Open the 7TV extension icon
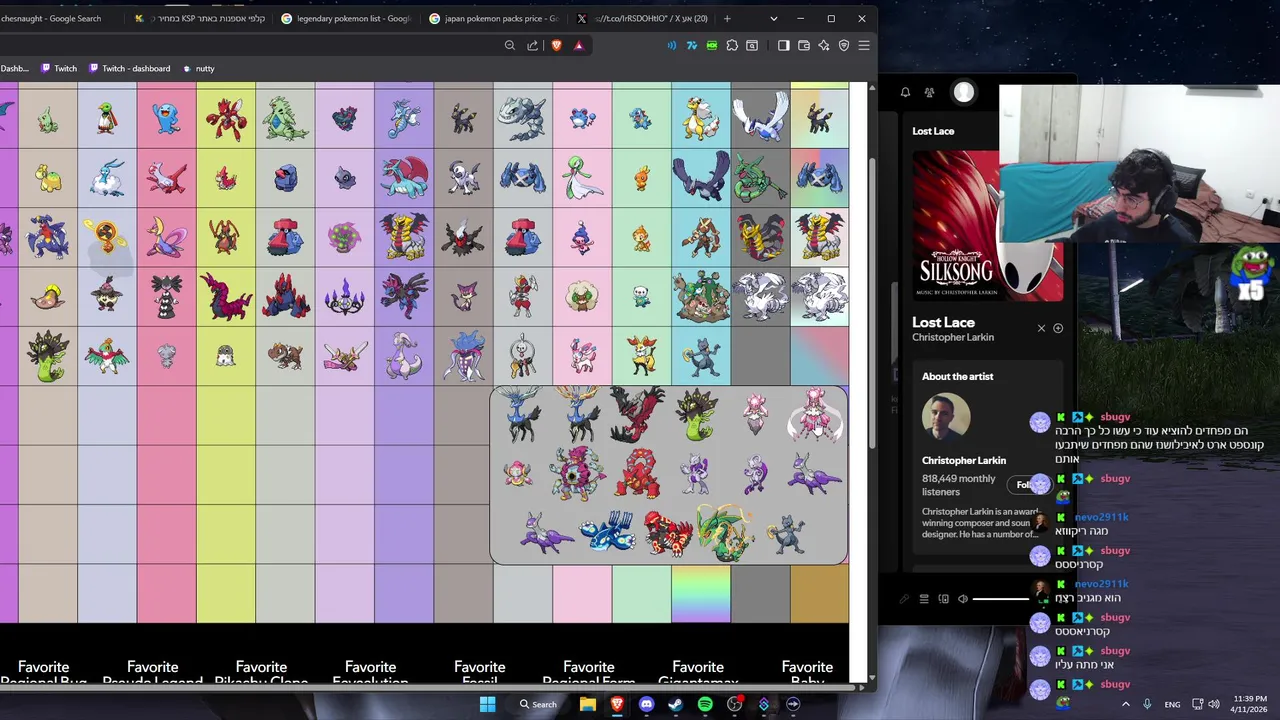This screenshot has width=1280, height=720. tap(691, 45)
